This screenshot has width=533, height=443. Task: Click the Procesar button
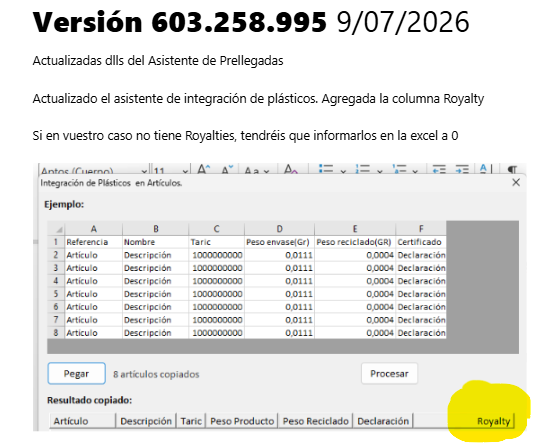(389, 373)
